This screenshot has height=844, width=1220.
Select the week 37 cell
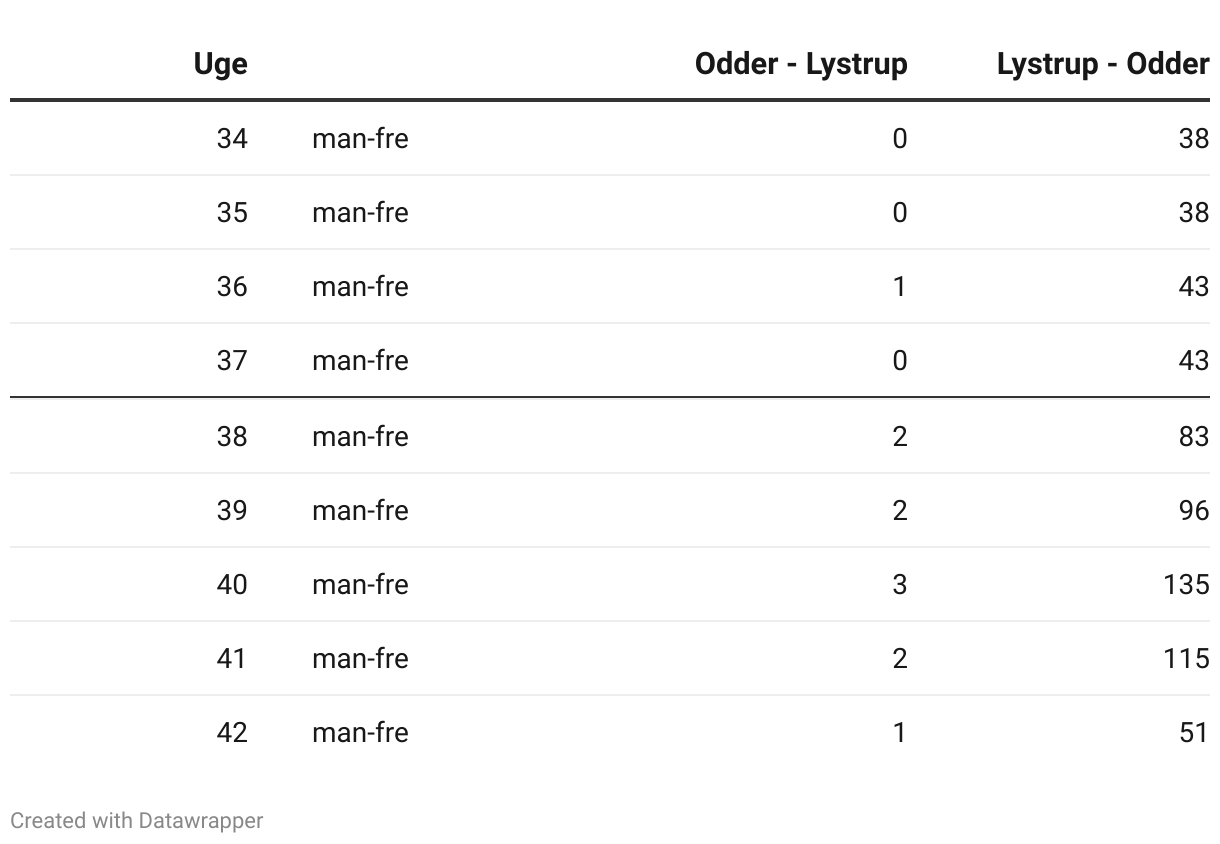coord(231,360)
